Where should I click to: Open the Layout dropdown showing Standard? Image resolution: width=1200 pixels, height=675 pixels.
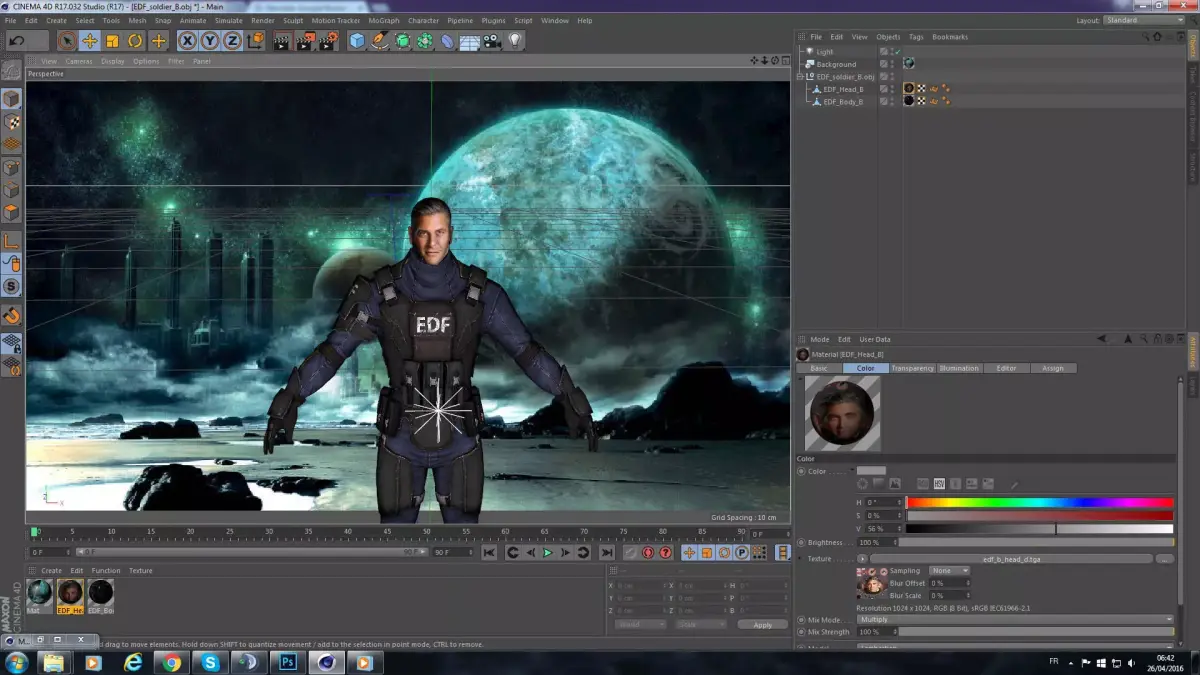1144,20
